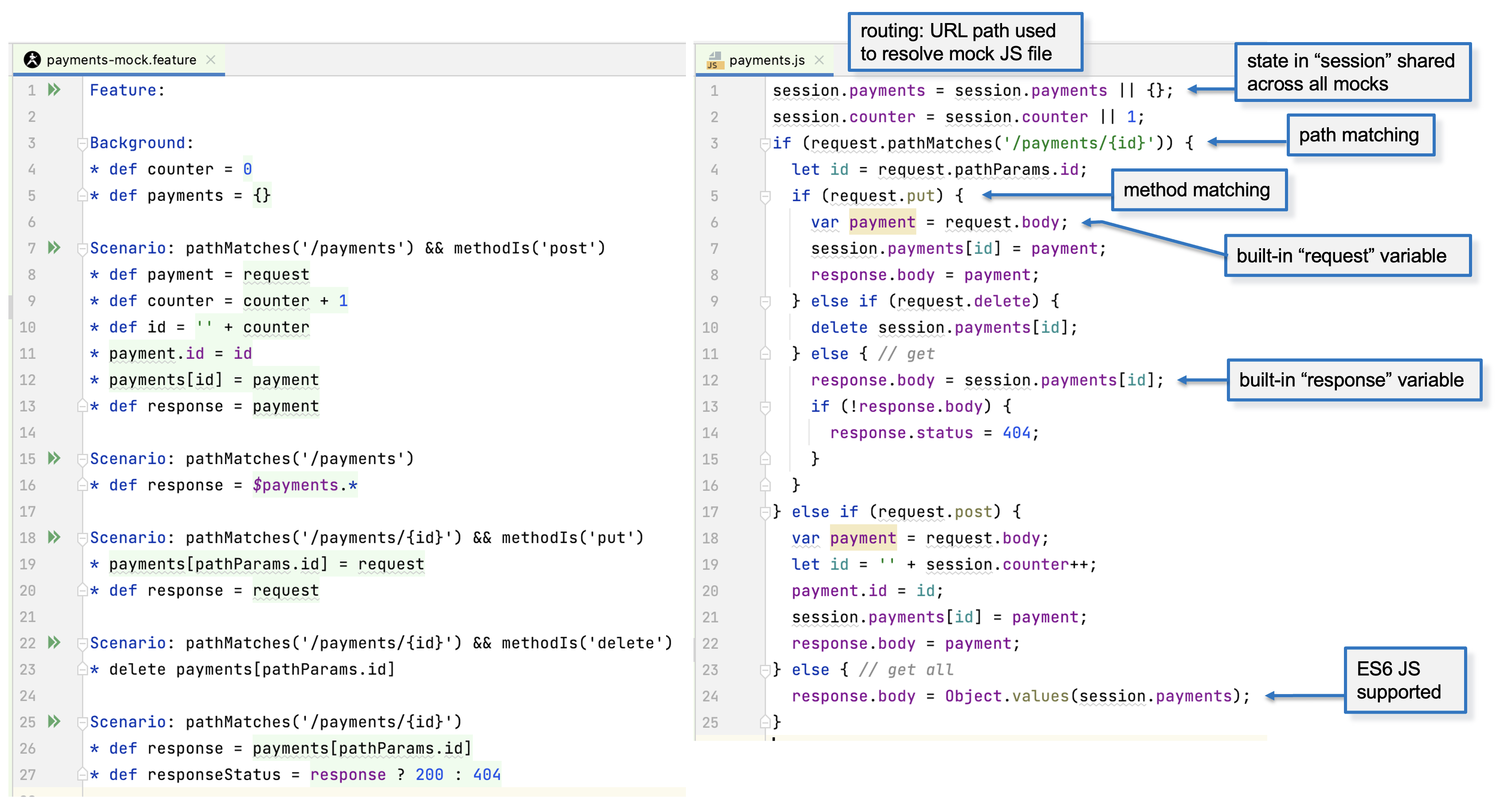Click the fold end marker at feature line 13
The image size is (1504, 812).
82,406
